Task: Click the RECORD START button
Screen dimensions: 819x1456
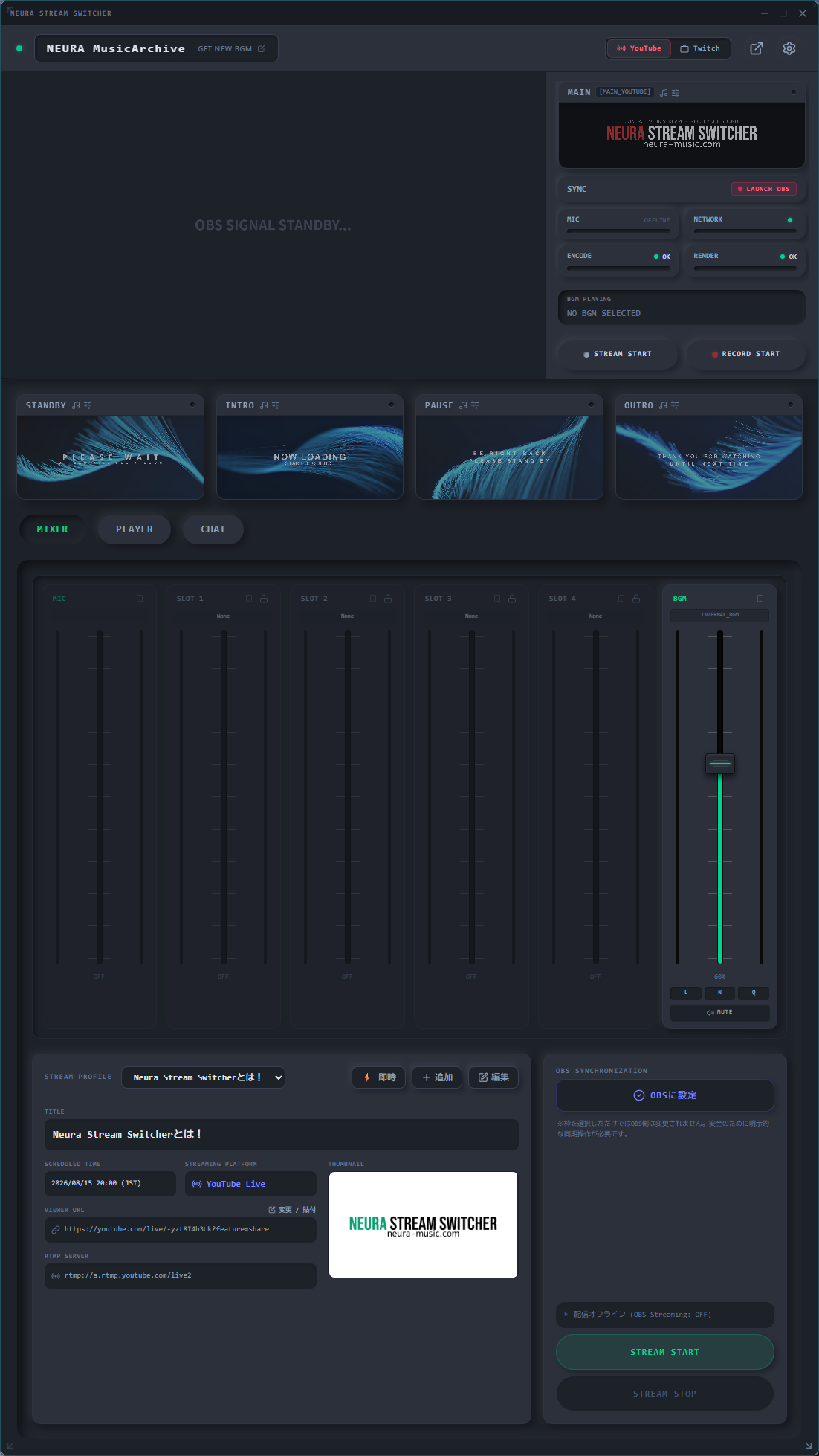Action: [746, 354]
